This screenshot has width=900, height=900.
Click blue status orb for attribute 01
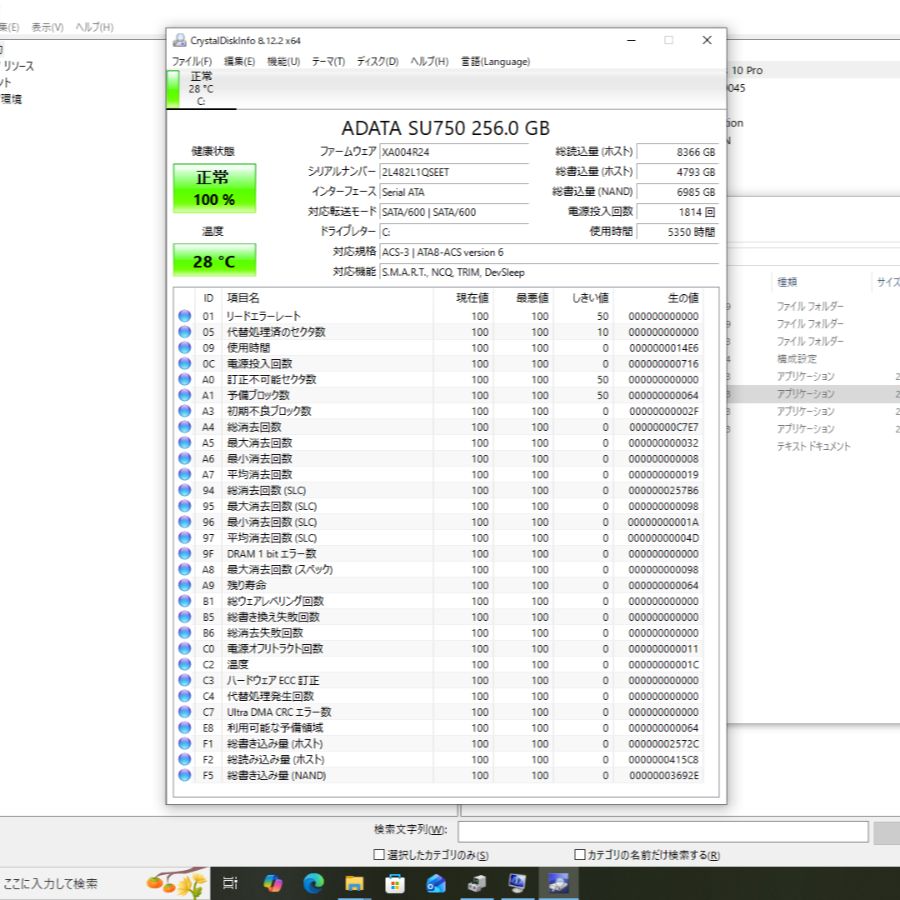(184, 316)
